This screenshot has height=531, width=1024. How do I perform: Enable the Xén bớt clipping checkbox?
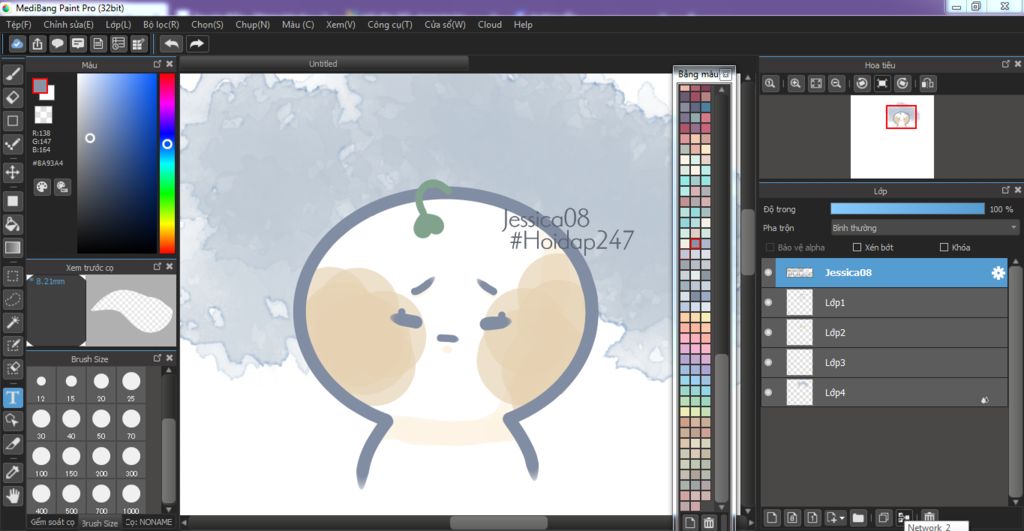(857, 247)
